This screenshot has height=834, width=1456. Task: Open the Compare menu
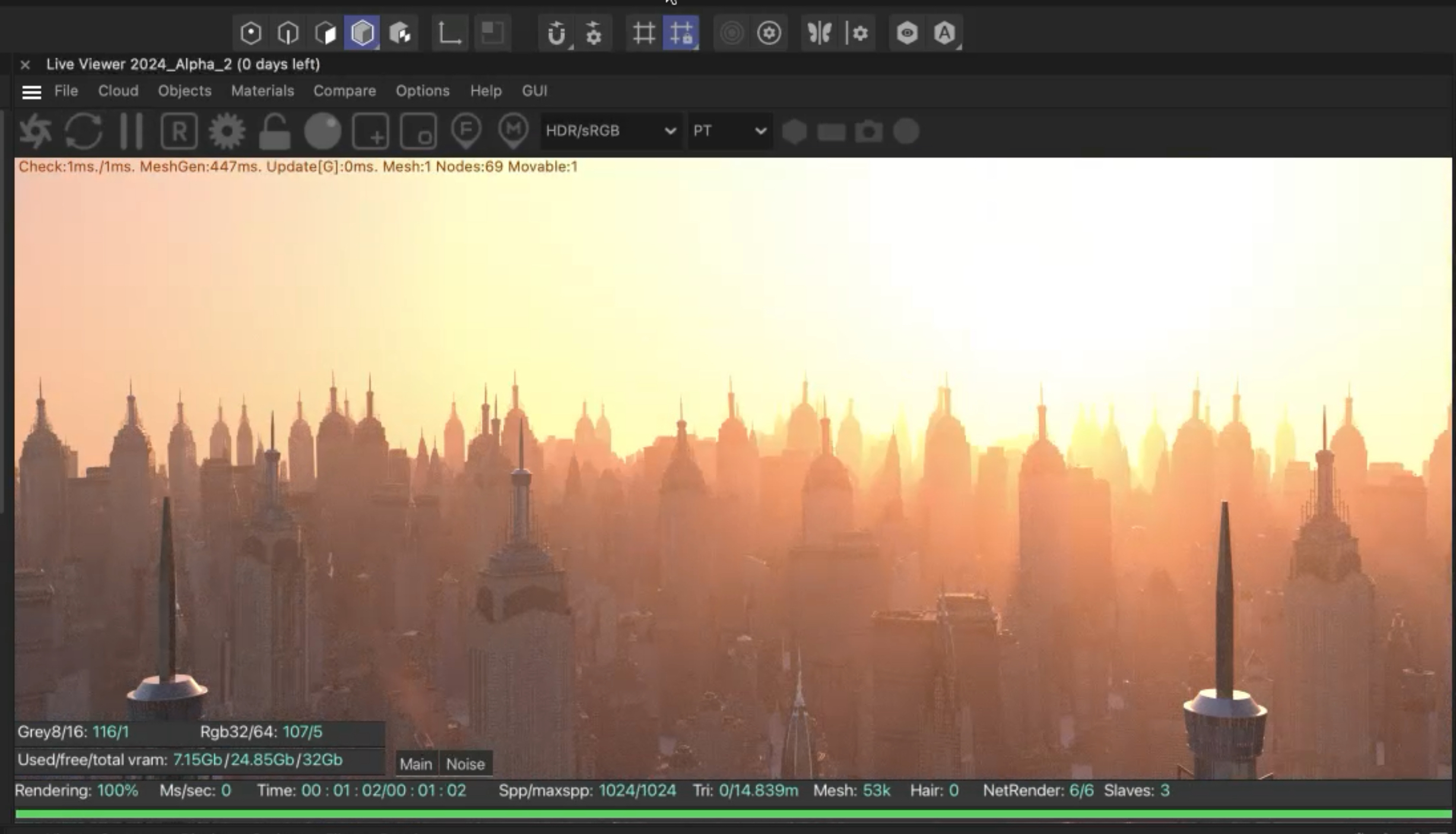(344, 91)
